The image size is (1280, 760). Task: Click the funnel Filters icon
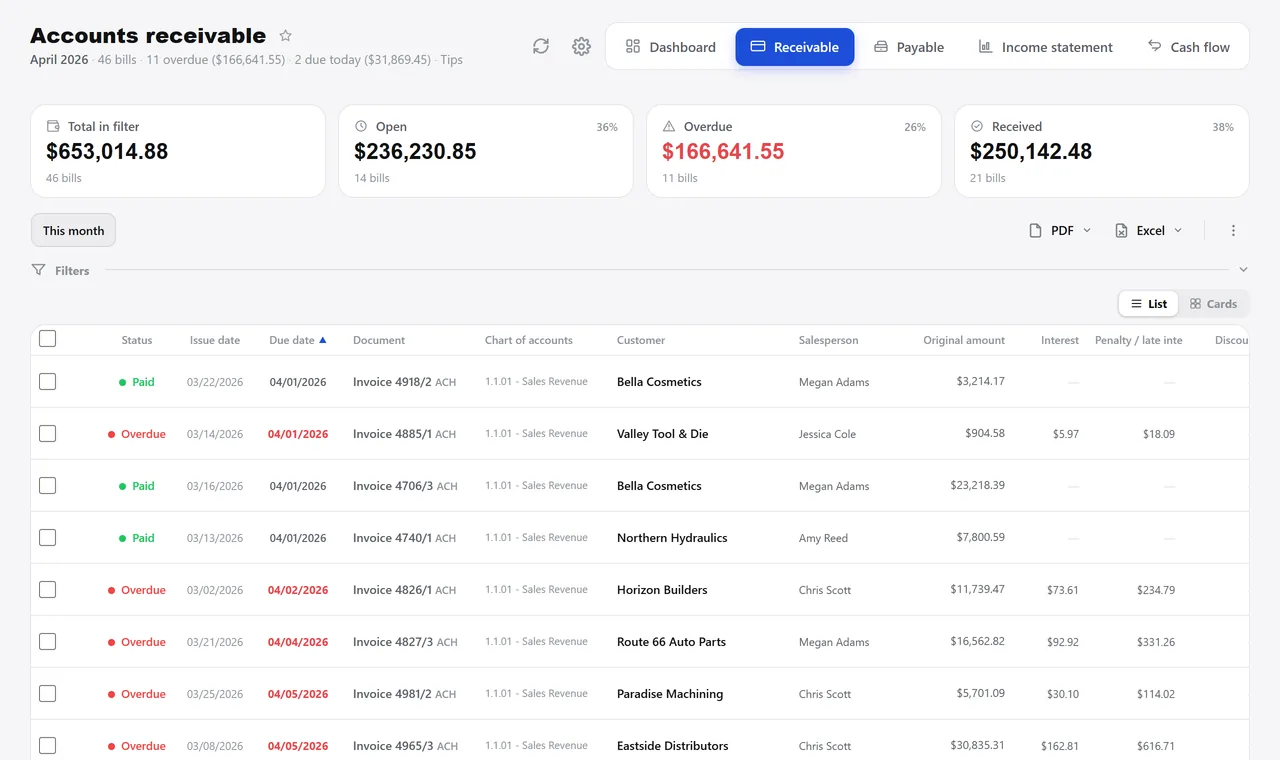(x=39, y=270)
